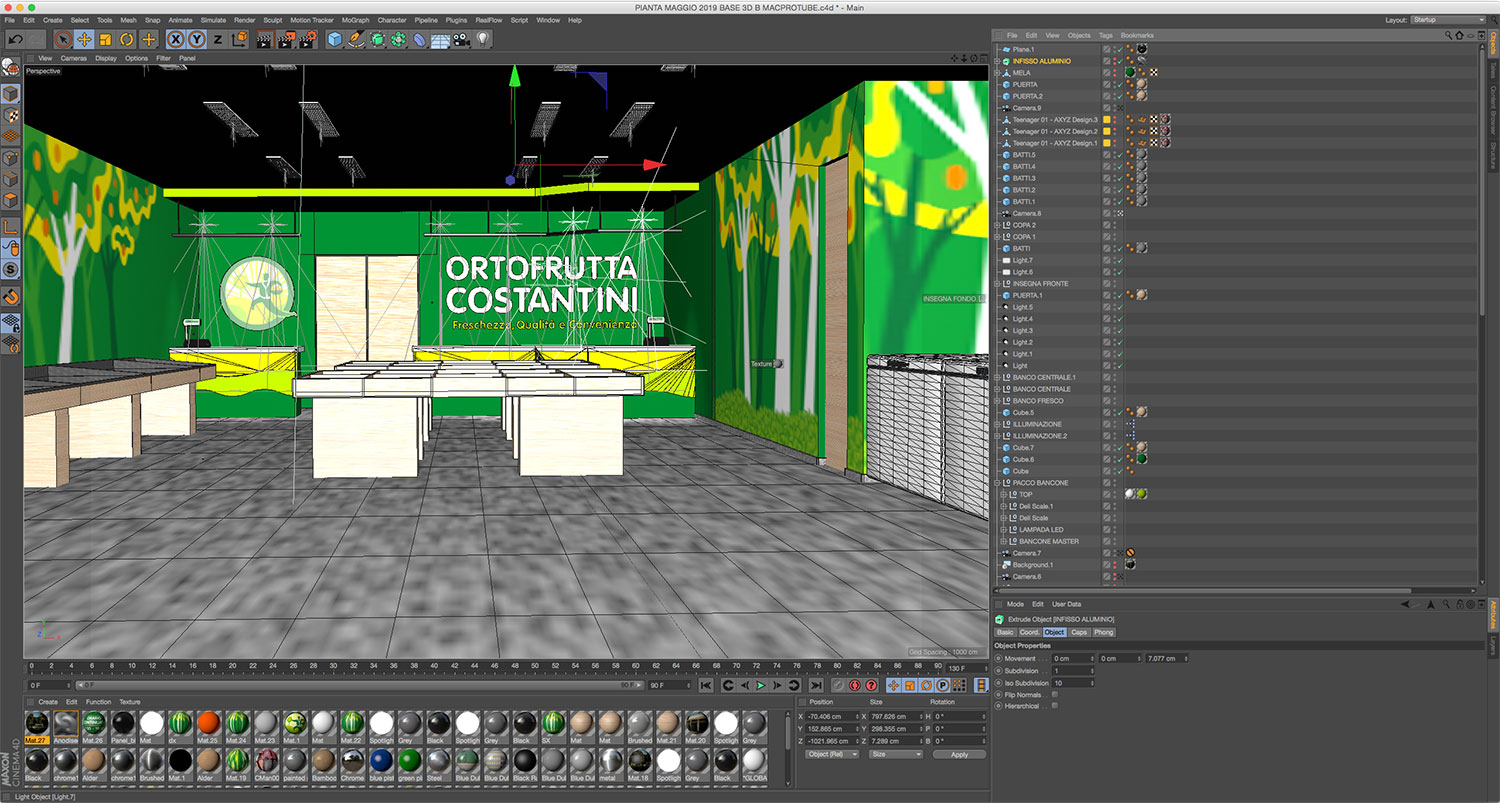This screenshot has width=1500, height=803.
Task: Activate the Move tool in top toolbar
Action: tap(84, 39)
